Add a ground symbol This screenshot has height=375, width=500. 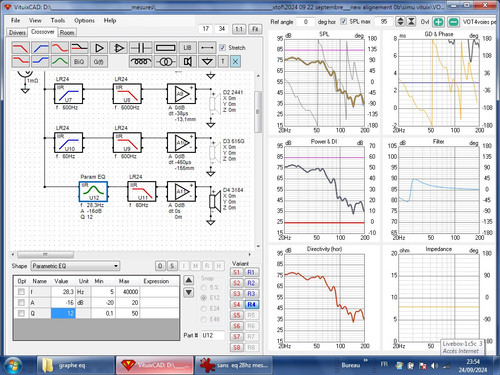(x=207, y=62)
